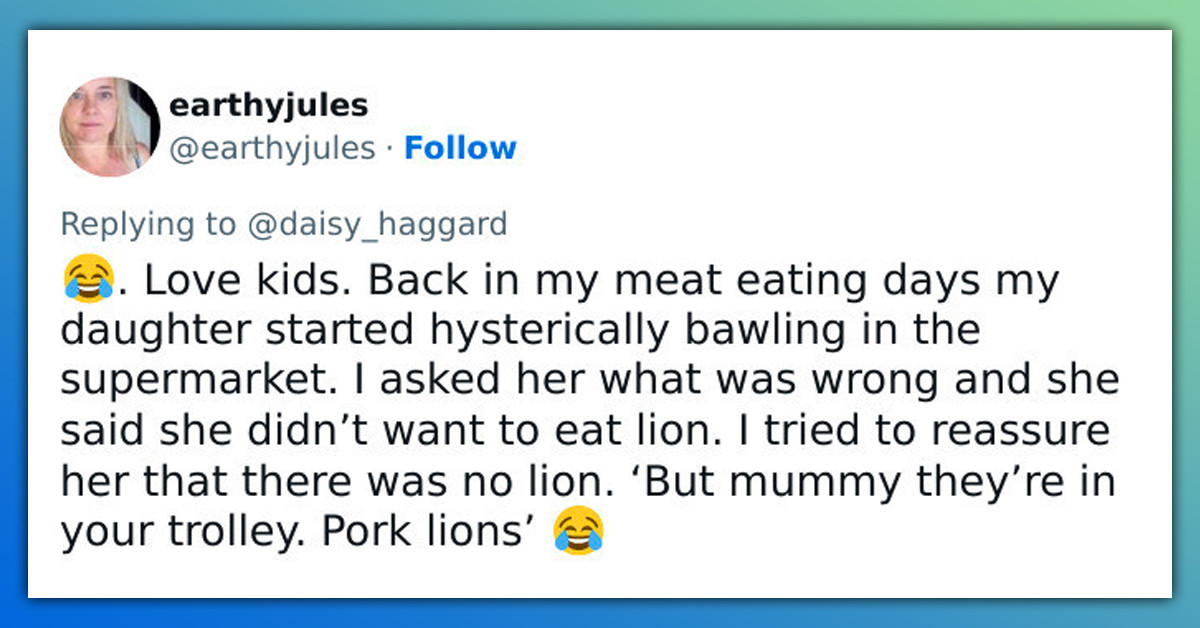Click the earthyjules profile avatar photo

(110, 127)
